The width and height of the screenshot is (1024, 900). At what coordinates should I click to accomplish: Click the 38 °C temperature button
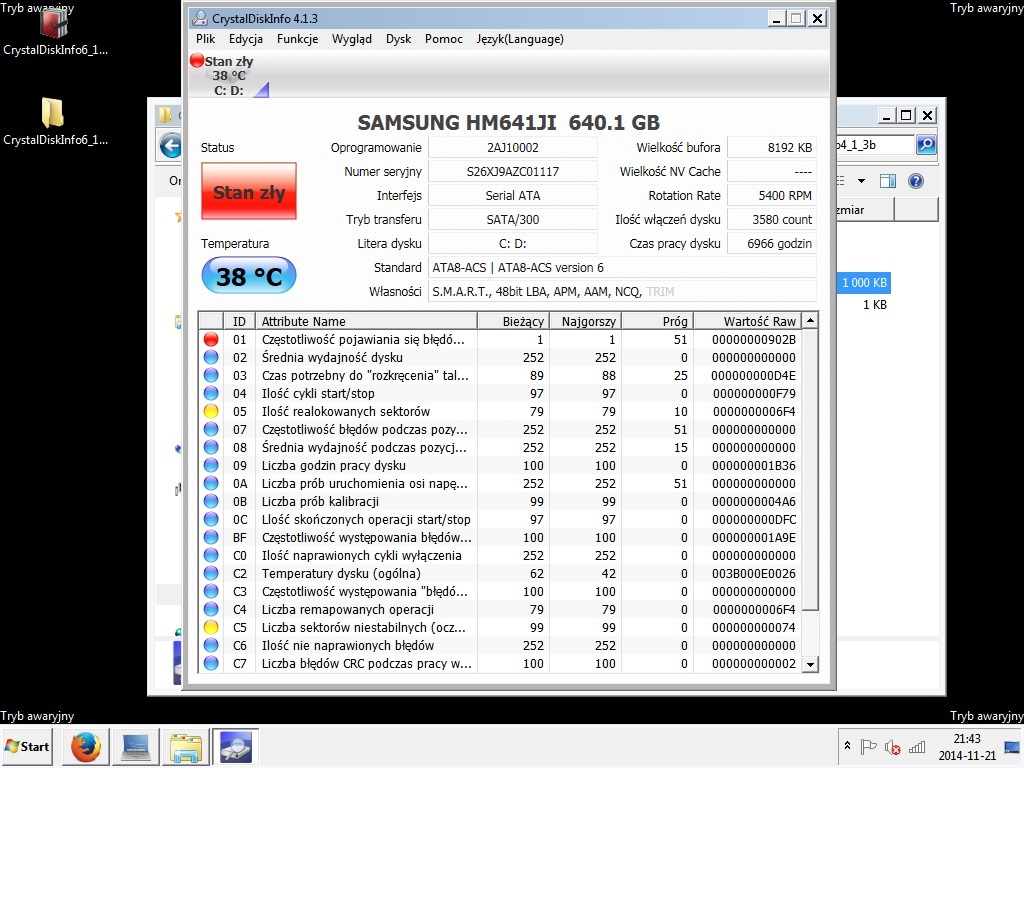[x=249, y=276]
